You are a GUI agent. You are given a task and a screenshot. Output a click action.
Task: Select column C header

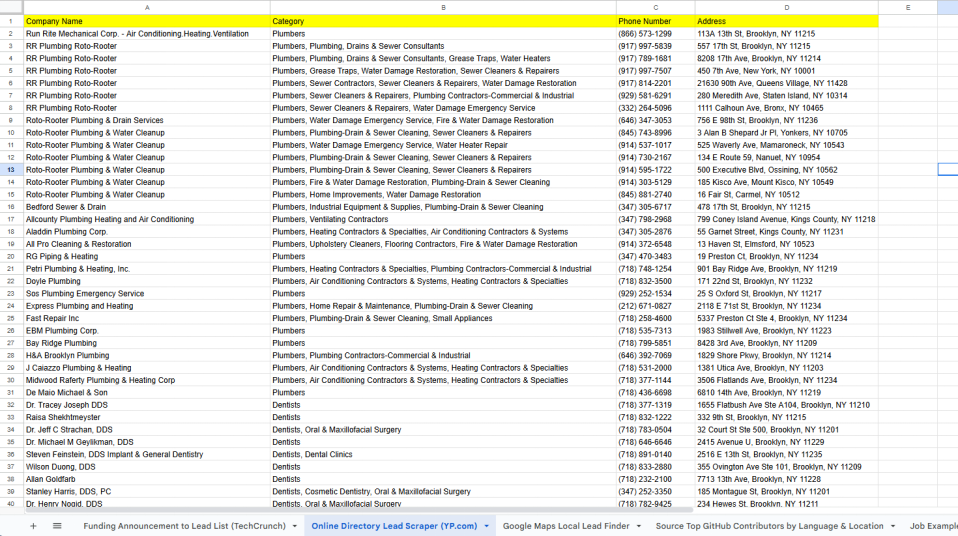click(655, 7)
